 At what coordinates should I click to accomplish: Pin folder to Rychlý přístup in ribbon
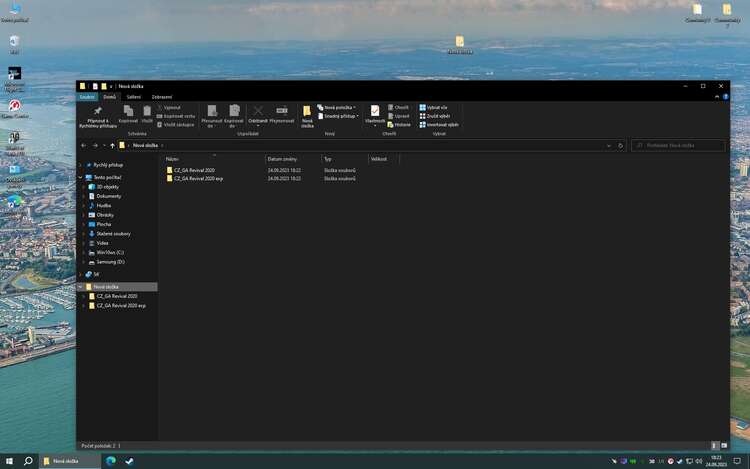coord(98,117)
